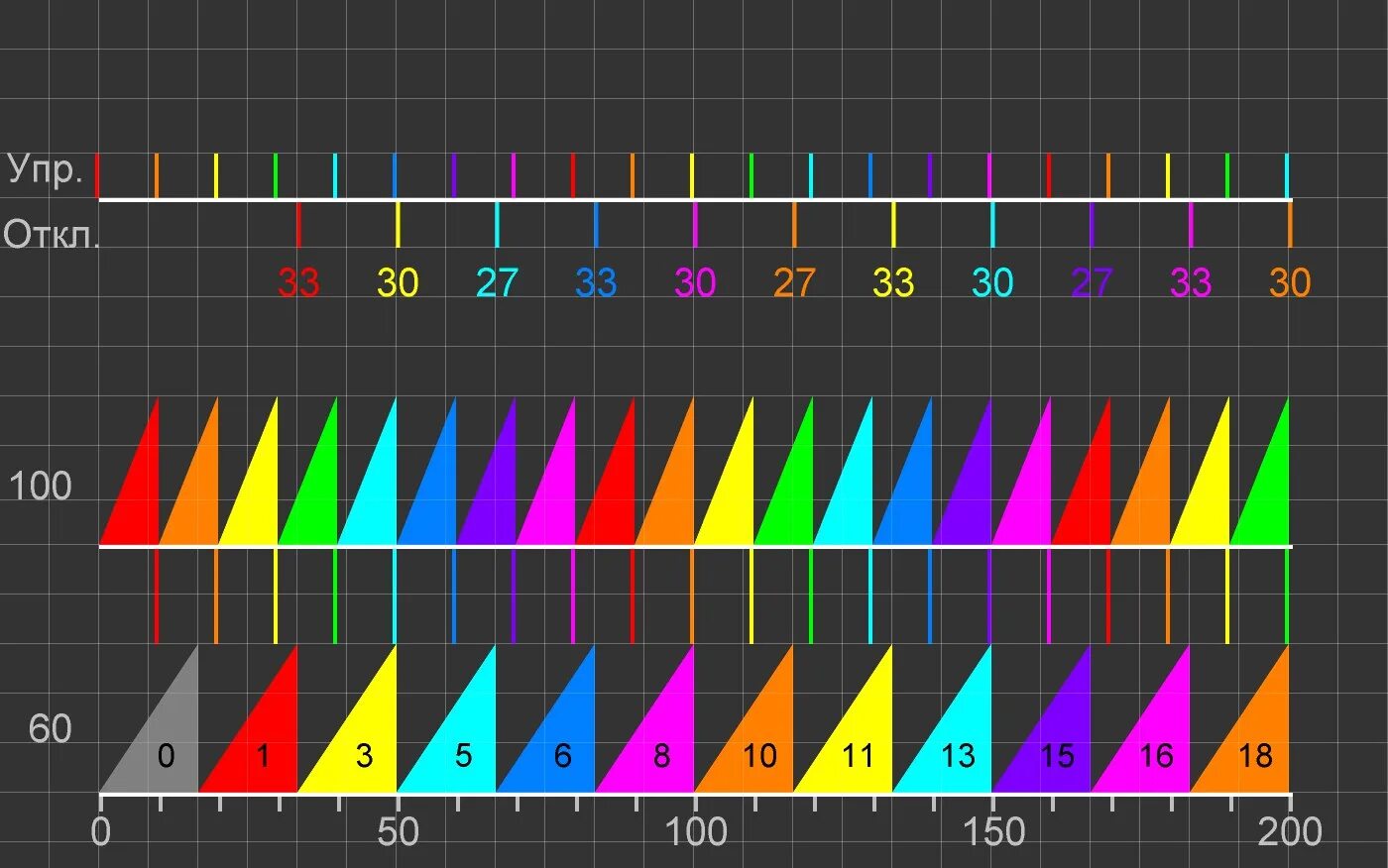Click the '150' axis label

(x=992, y=831)
